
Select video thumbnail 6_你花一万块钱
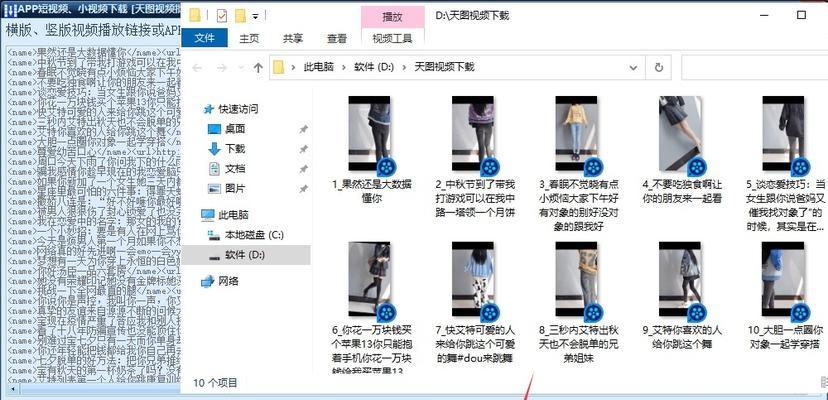tap(370, 280)
